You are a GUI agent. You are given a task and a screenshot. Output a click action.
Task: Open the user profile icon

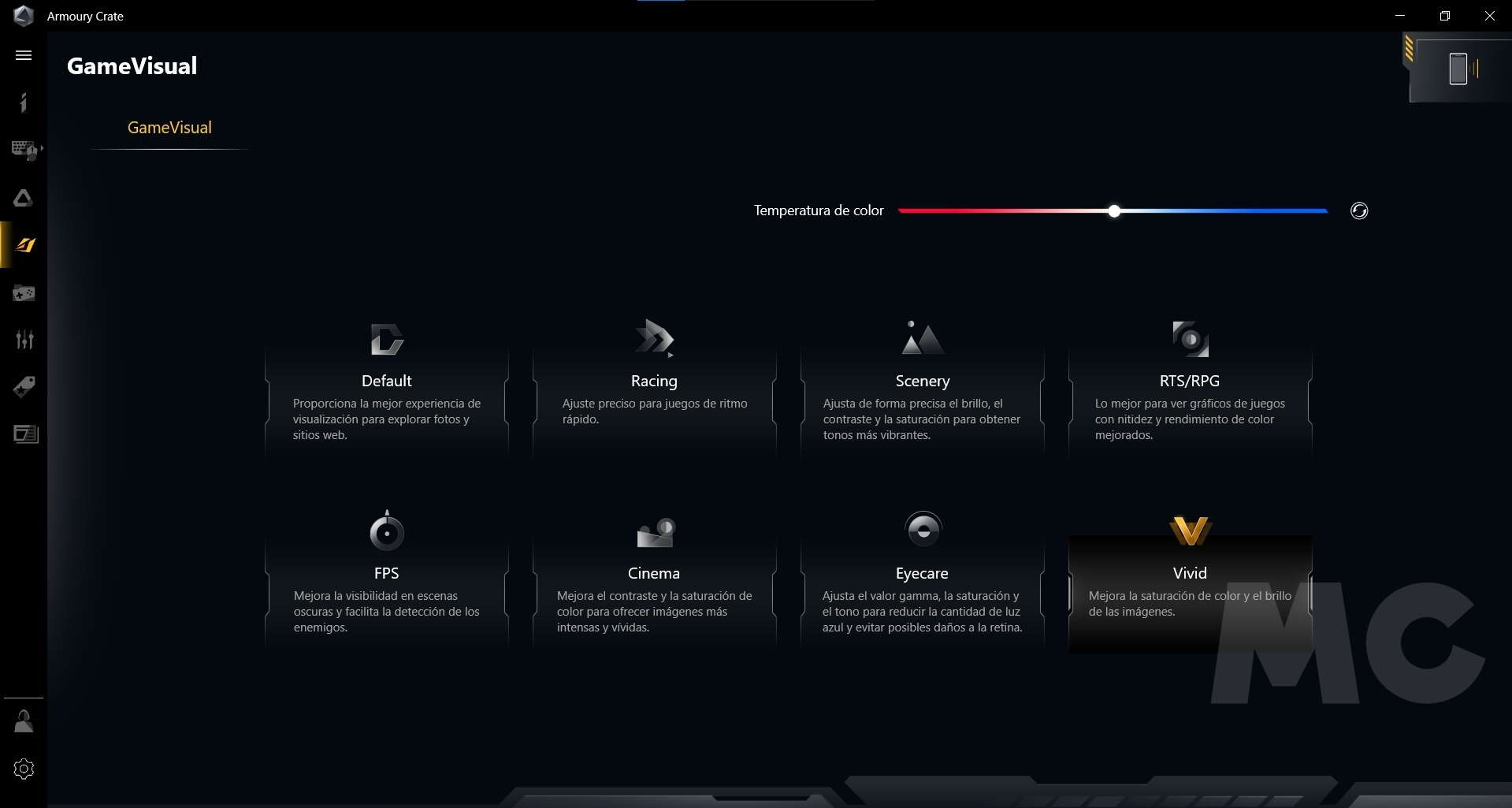point(24,721)
